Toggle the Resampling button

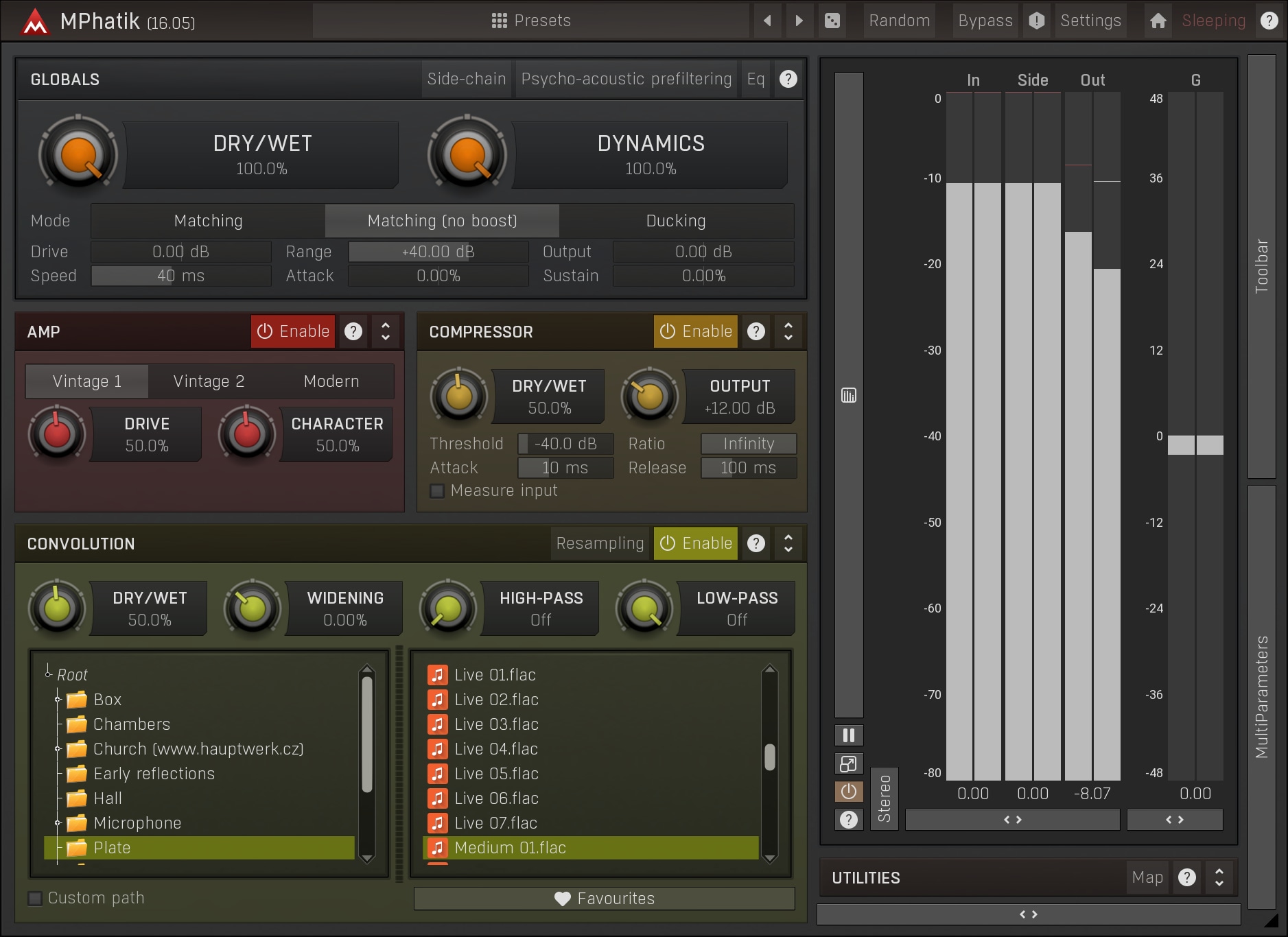(600, 544)
